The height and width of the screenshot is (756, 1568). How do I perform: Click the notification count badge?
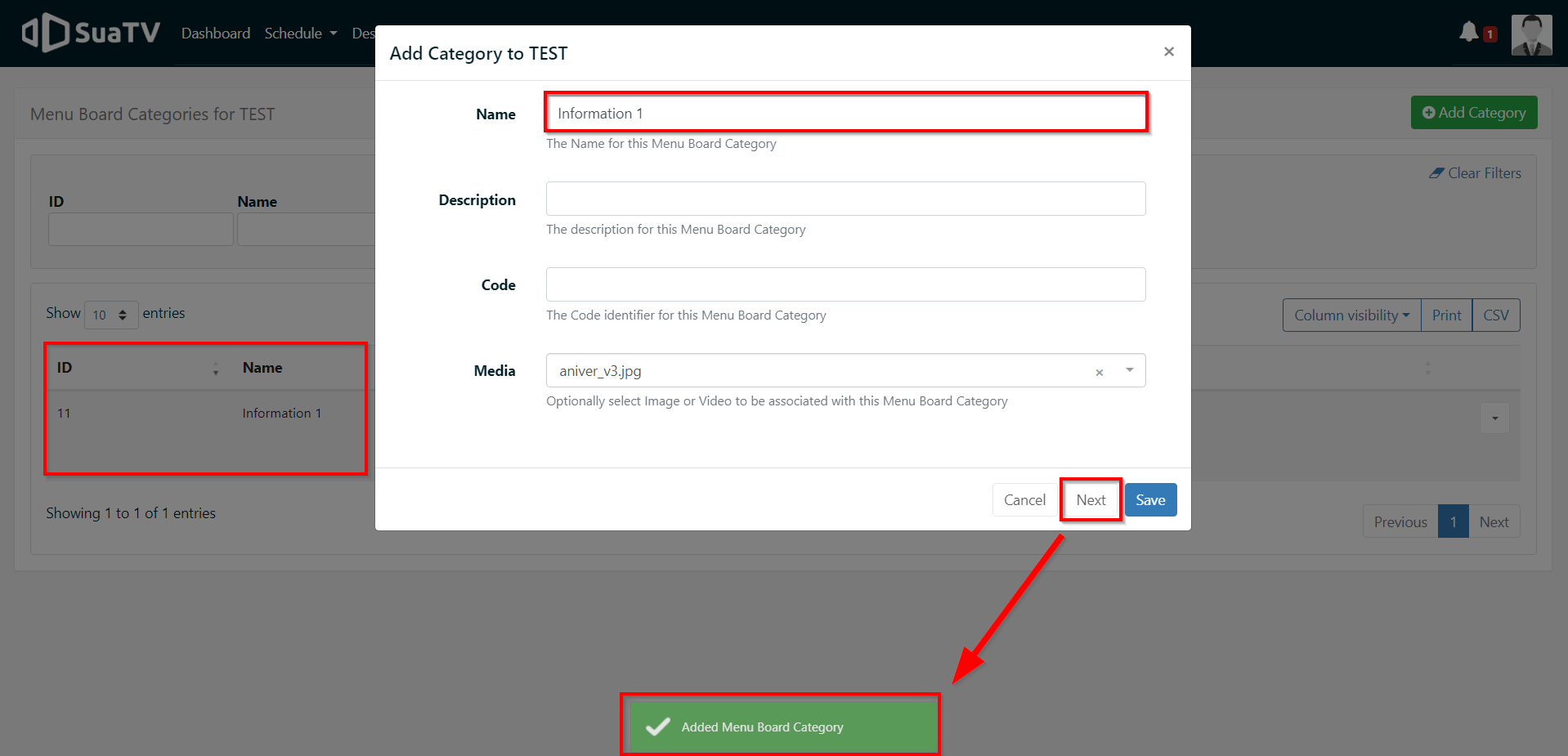(x=1490, y=34)
